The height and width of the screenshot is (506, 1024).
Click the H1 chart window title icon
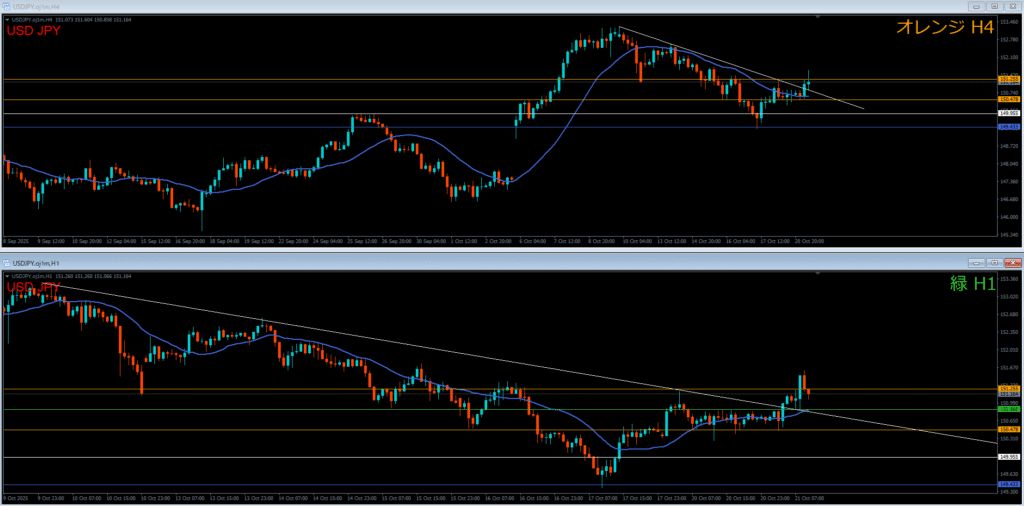point(6,263)
